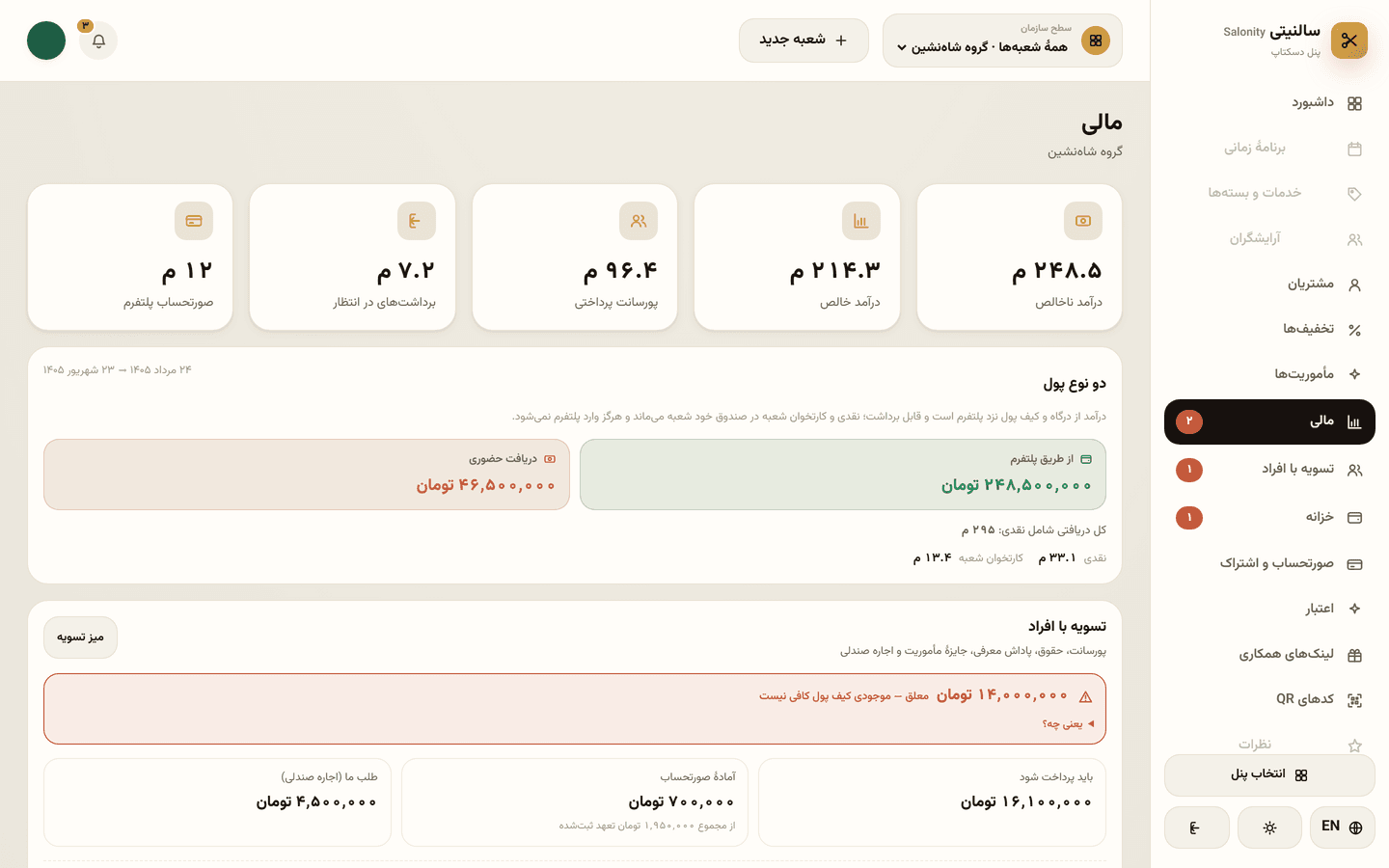Click the logout icon in the sidebar footer

click(x=1196, y=827)
